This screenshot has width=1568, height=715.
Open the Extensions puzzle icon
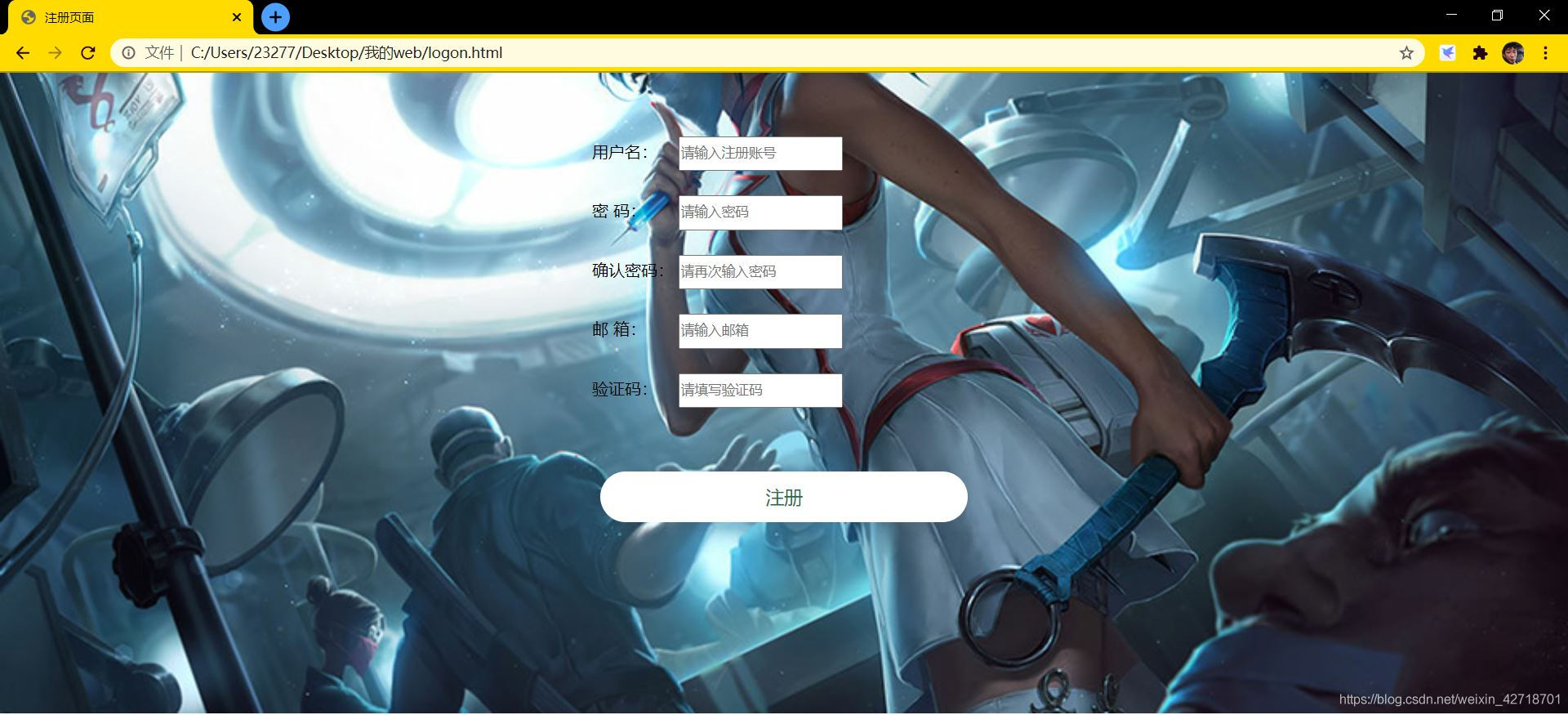tap(1480, 53)
